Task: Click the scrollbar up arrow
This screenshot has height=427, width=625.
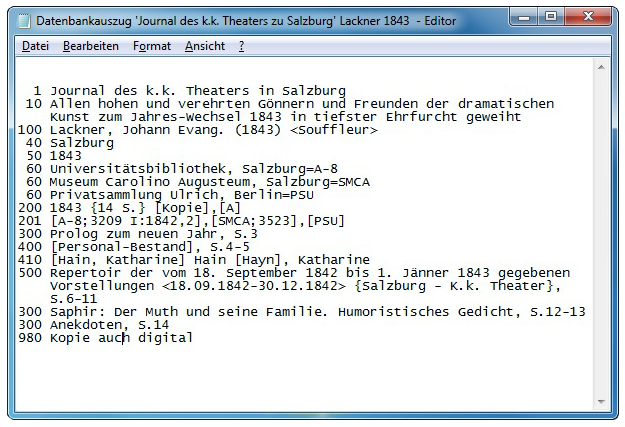Action: (x=601, y=67)
